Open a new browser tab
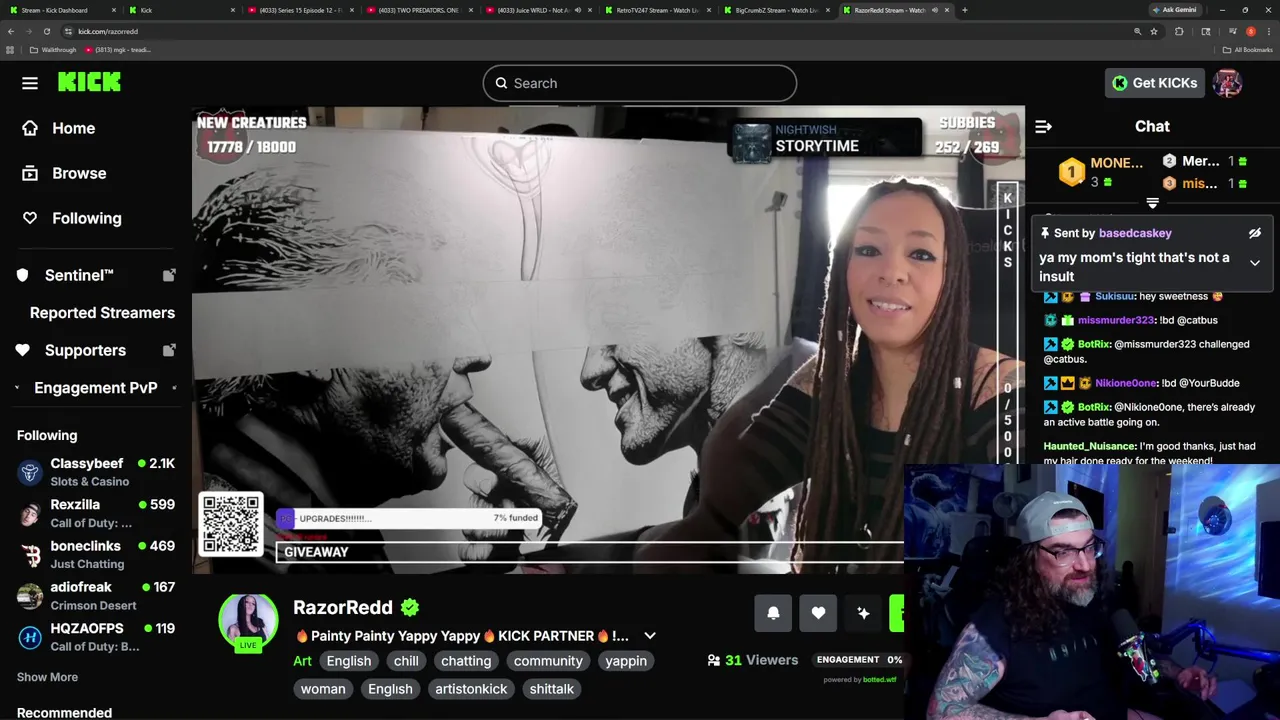The height and width of the screenshot is (720, 1280). coord(964,10)
